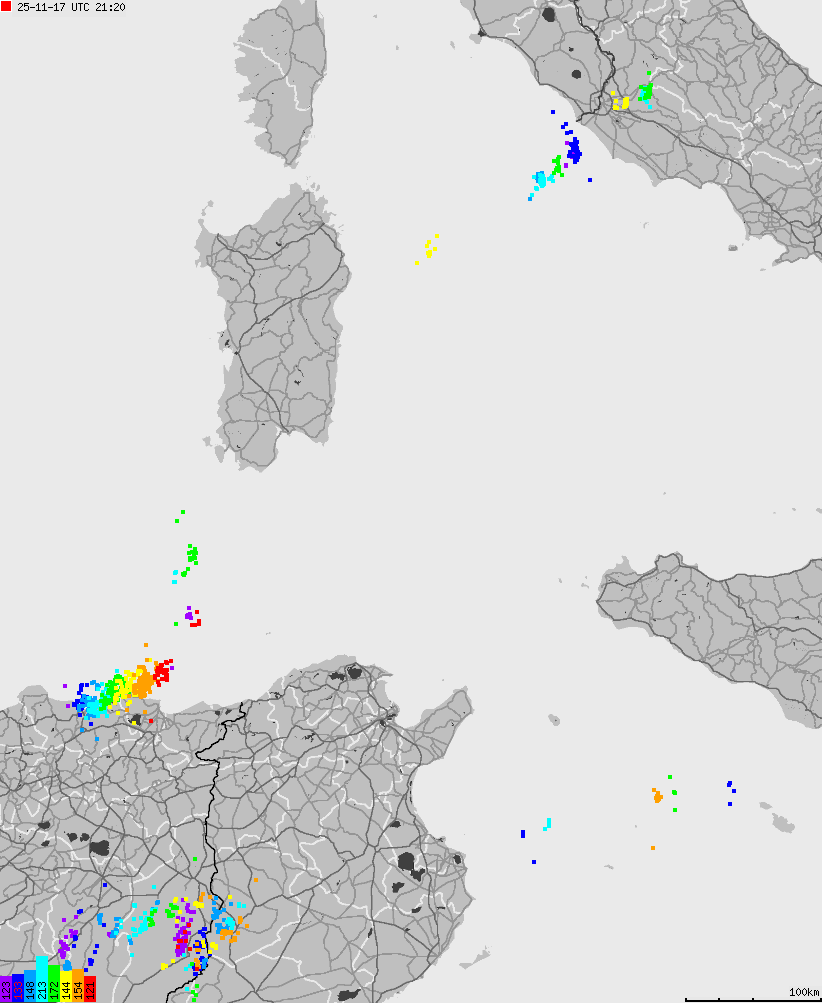The width and height of the screenshot is (822, 1003).
Task: Open the timestamp 25-11-17 UTC 21:20
Action: (x=70, y=8)
